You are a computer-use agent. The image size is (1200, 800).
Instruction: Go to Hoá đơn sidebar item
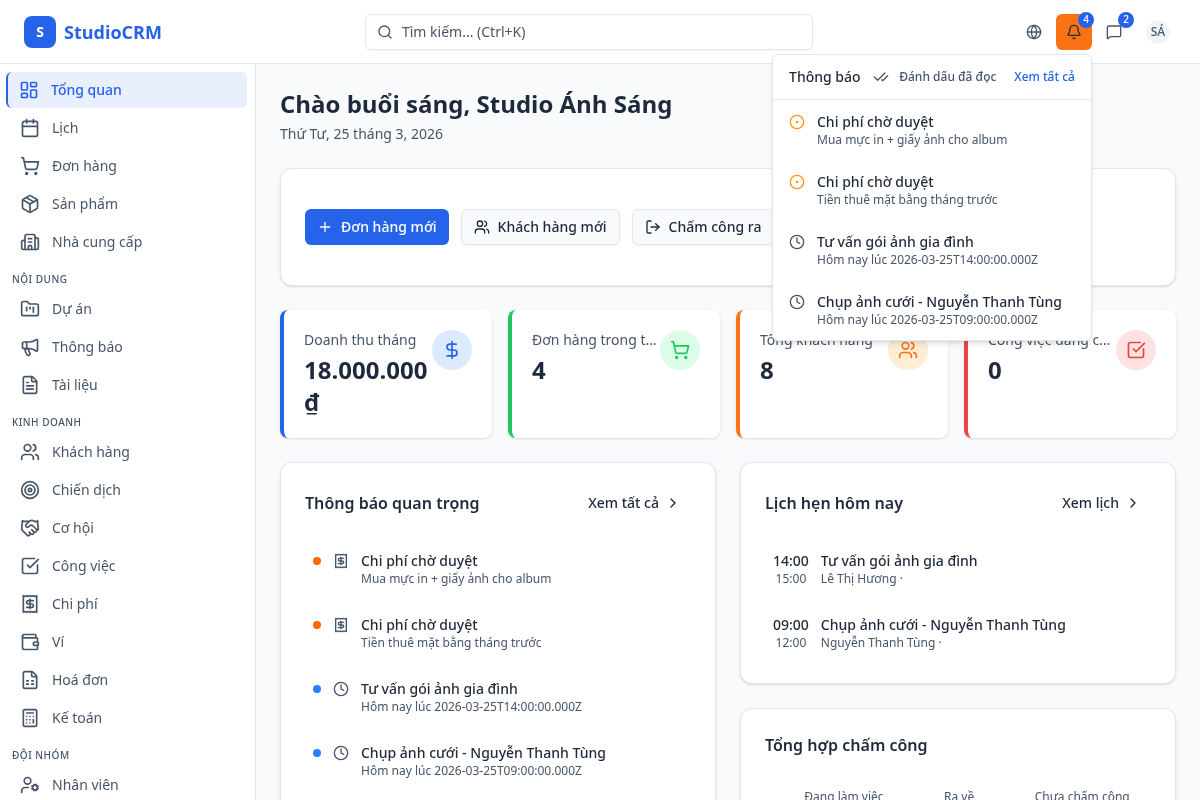tap(80, 680)
